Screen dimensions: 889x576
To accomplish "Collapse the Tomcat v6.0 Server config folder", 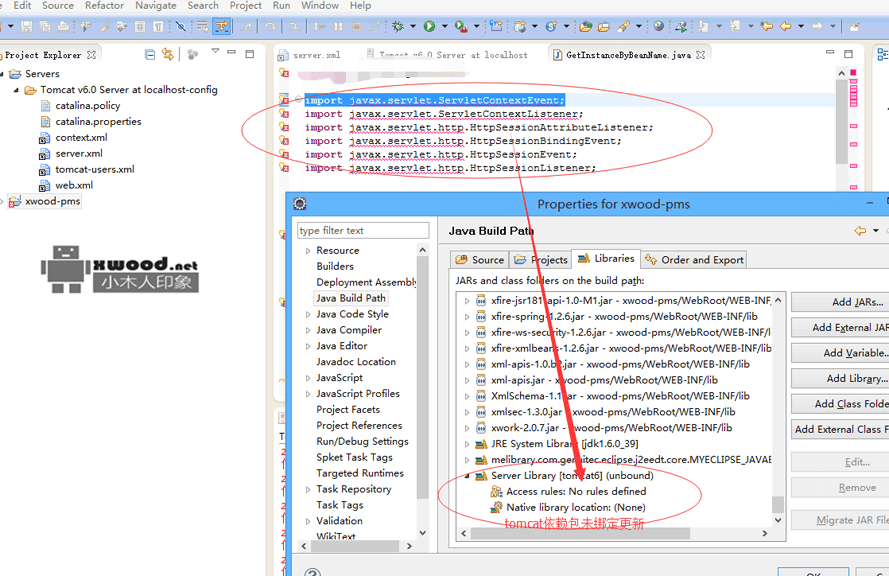I will [x=16, y=90].
